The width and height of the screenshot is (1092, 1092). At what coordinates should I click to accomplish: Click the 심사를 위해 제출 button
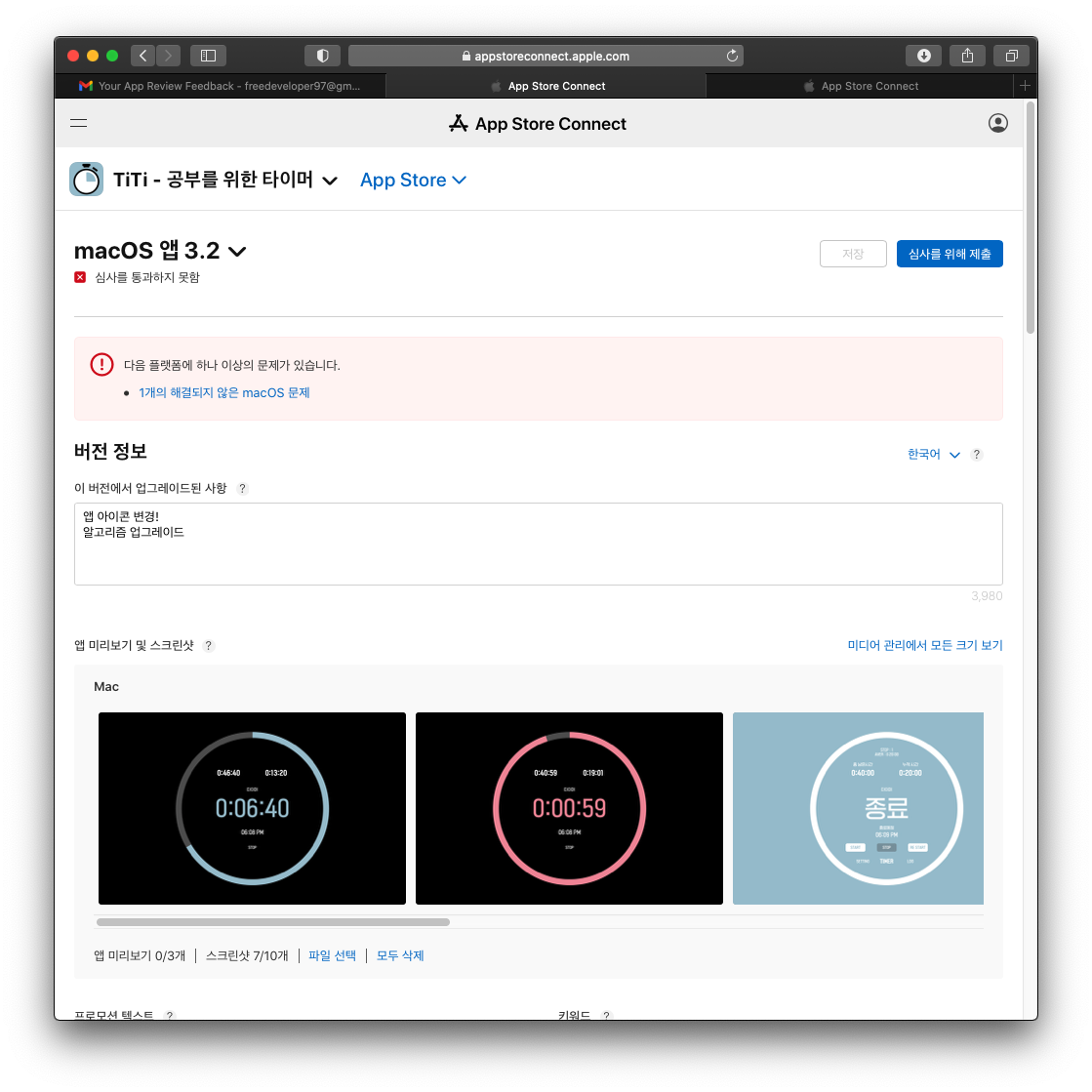[x=950, y=254]
